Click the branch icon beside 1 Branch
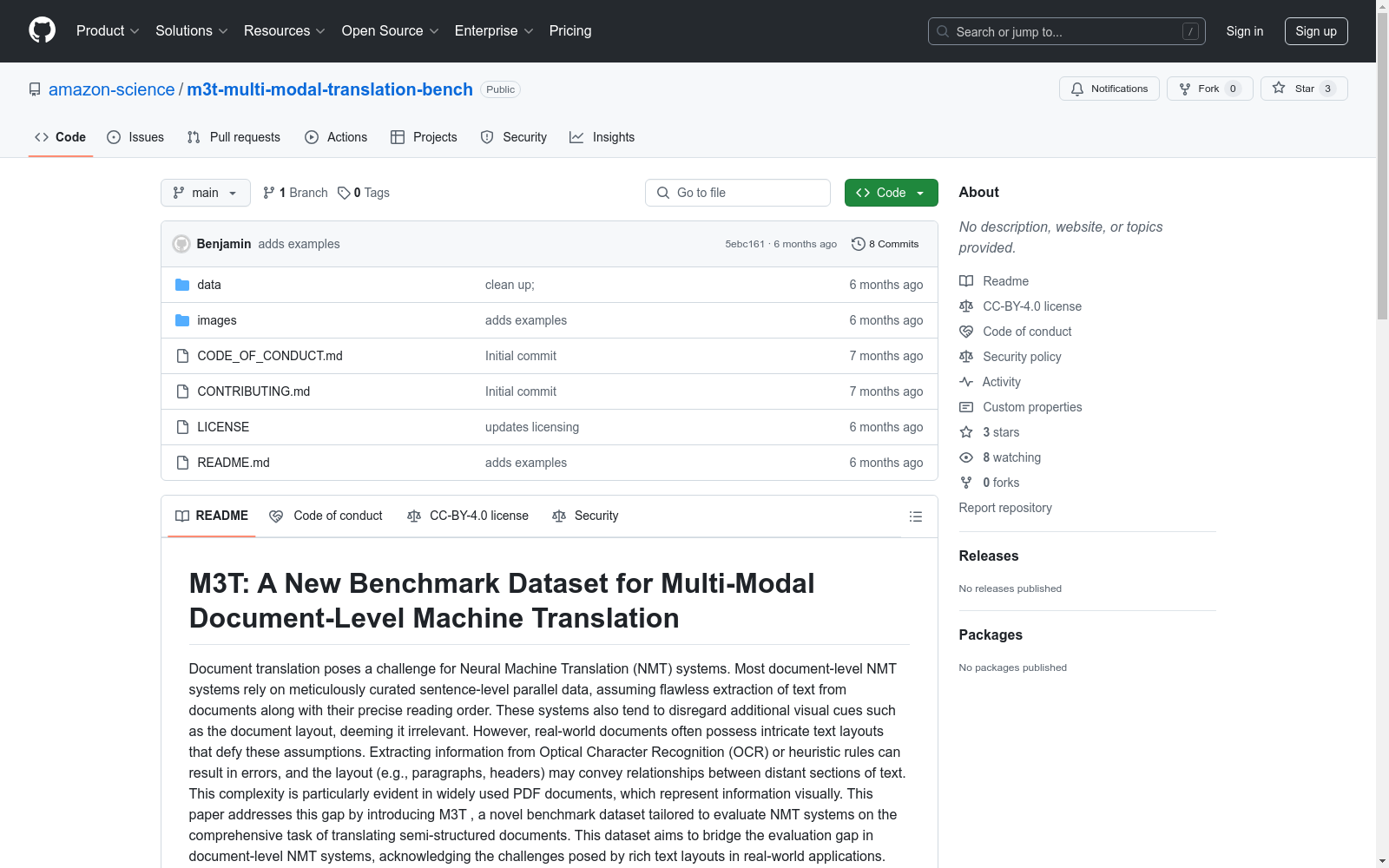Image resolution: width=1389 pixels, height=868 pixels. [x=269, y=193]
